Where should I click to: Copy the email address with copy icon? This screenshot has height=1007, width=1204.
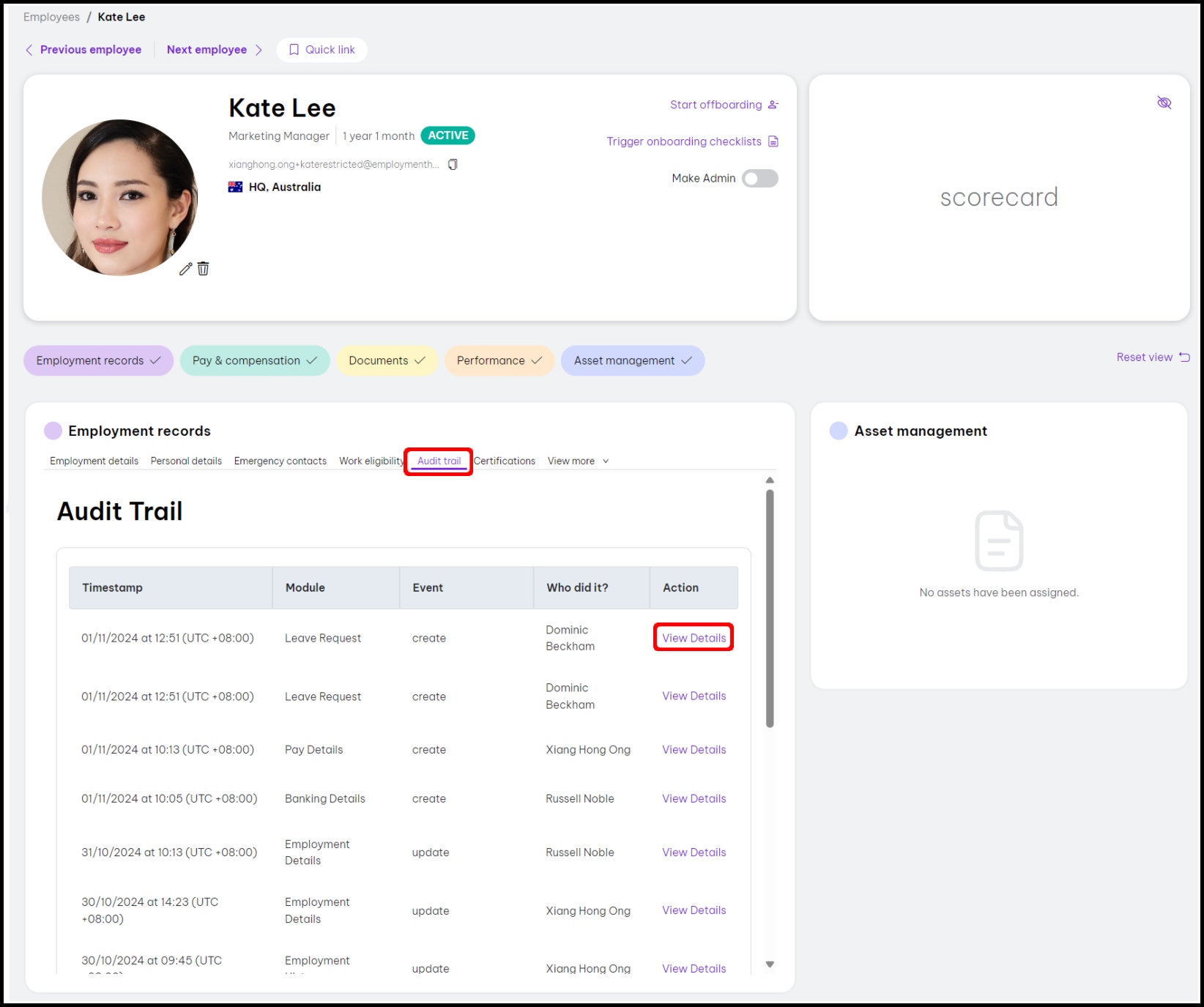tap(453, 164)
